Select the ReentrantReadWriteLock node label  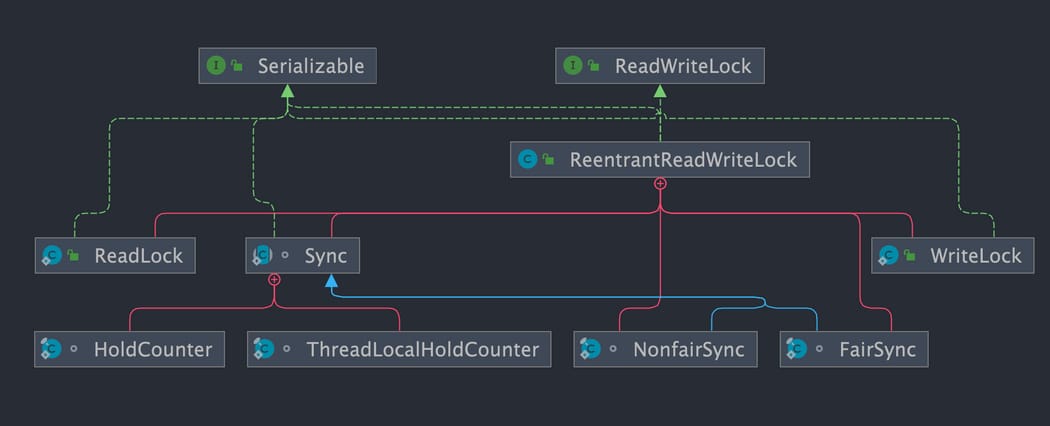pos(683,160)
